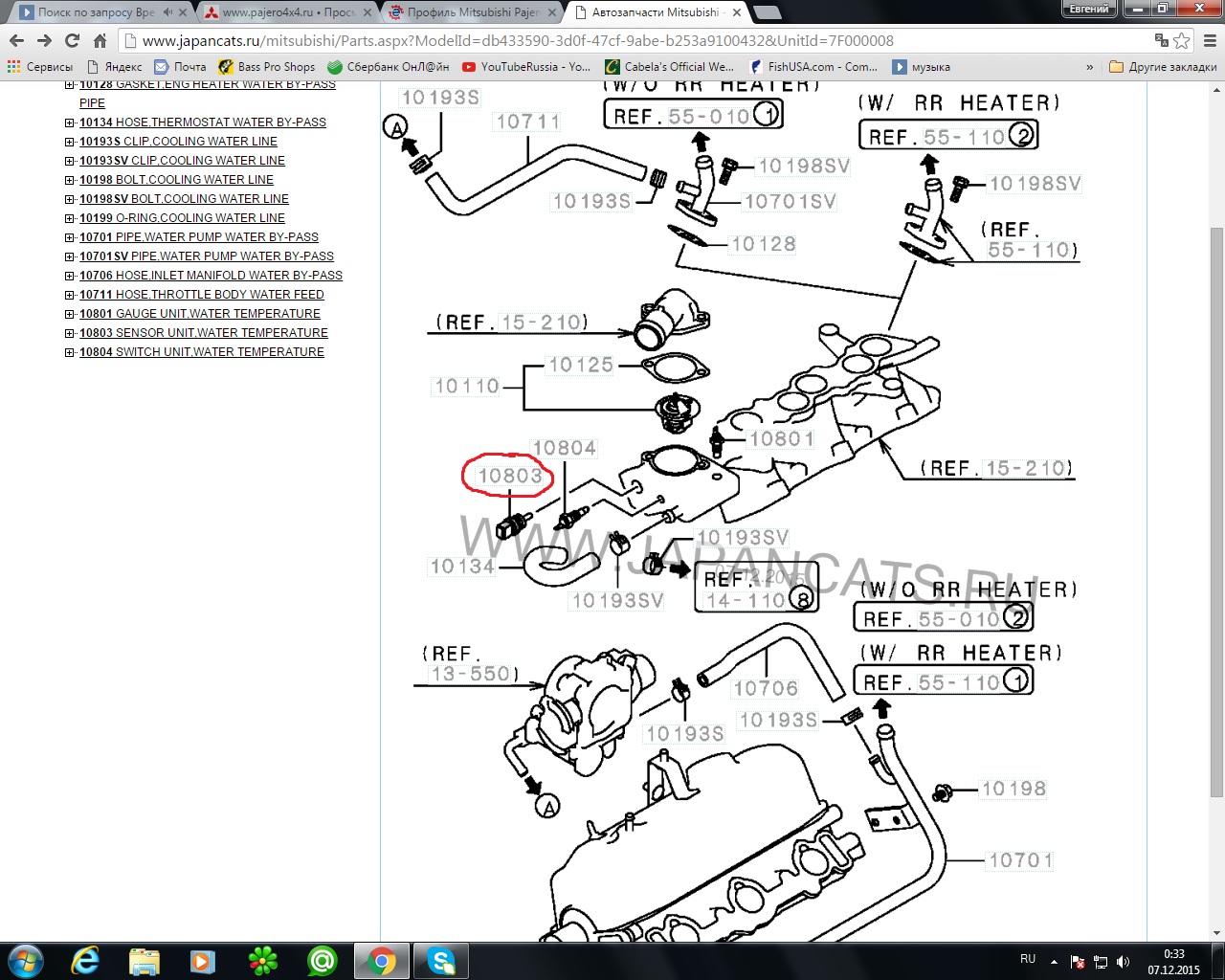
Task: Open the YouTubeRussia bookmark
Action: pyautogui.click(x=526, y=67)
